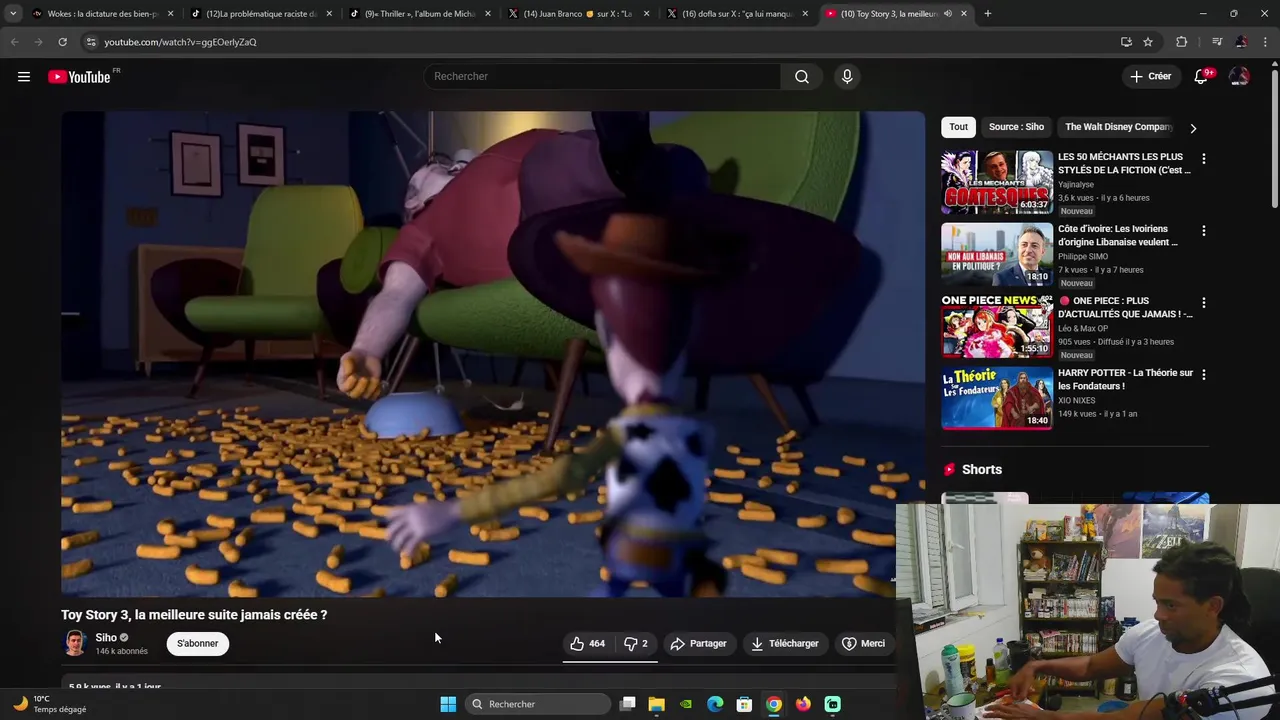1280x720 pixels.
Task: Switch to the dofla sur X tab
Action: click(738, 14)
